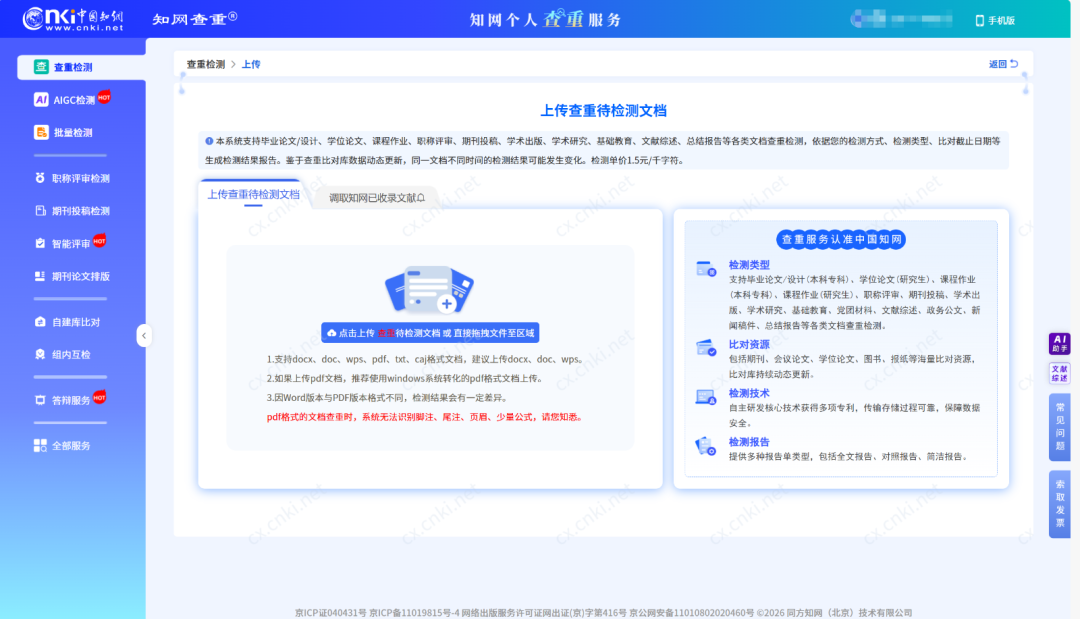
Task: Click the icon beside 组内互检
Action: point(40,354)
